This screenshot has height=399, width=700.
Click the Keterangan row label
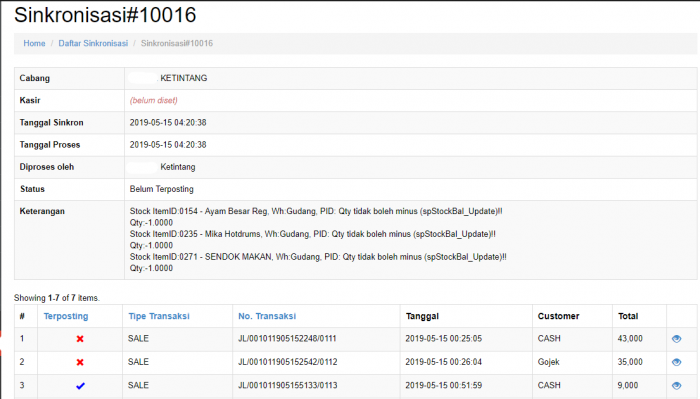click(42, 211)
